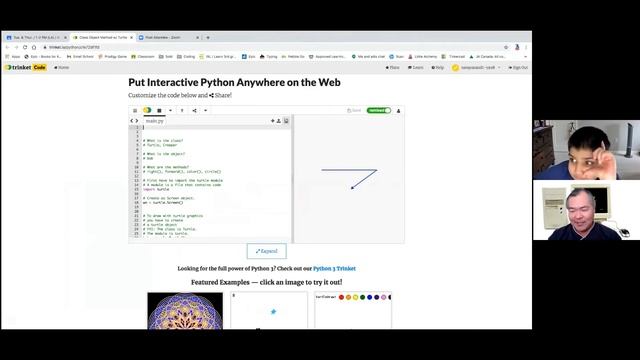Image resolution: width=640 pixels, height=360 pixels.
Task: Open the blue turtle featured example thumbnail
Action: coord(269,310)
